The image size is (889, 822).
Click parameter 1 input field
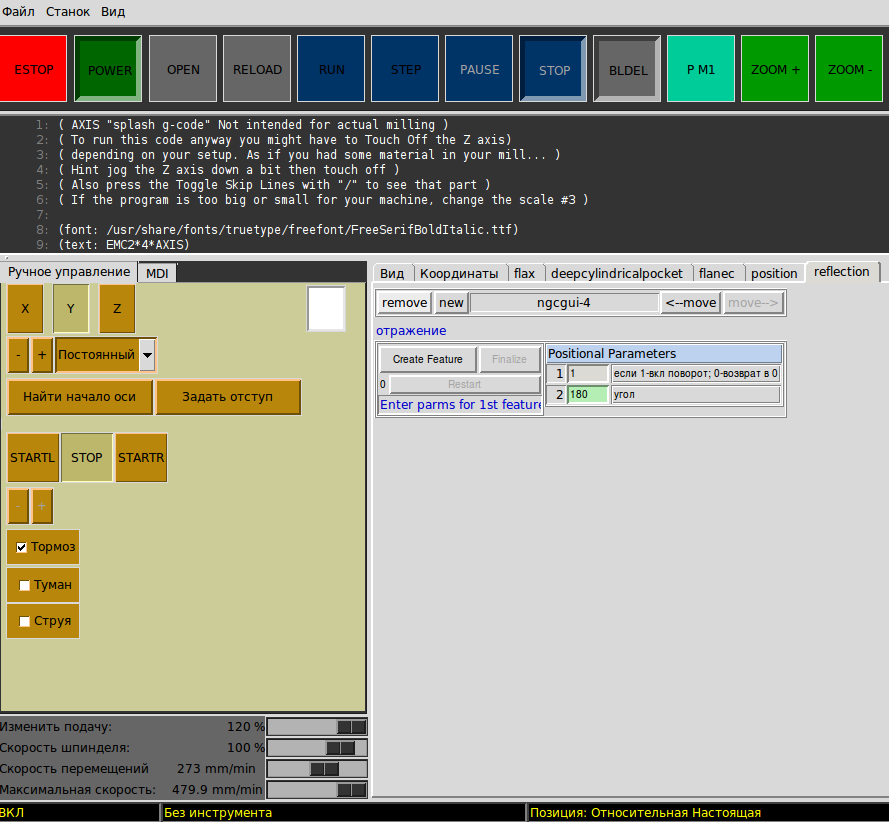(587, 374)
